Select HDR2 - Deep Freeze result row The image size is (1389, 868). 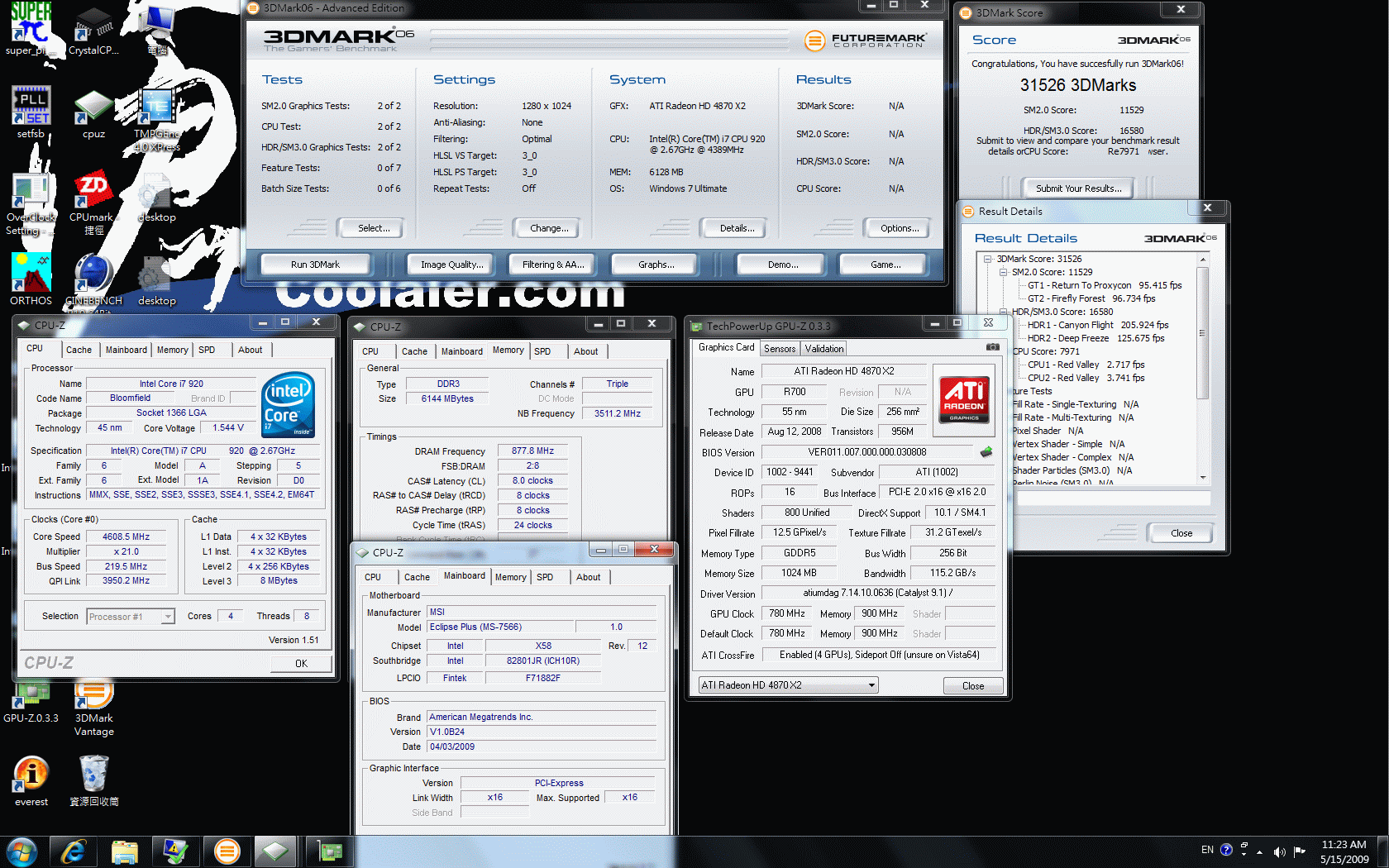pos(1095,338)
